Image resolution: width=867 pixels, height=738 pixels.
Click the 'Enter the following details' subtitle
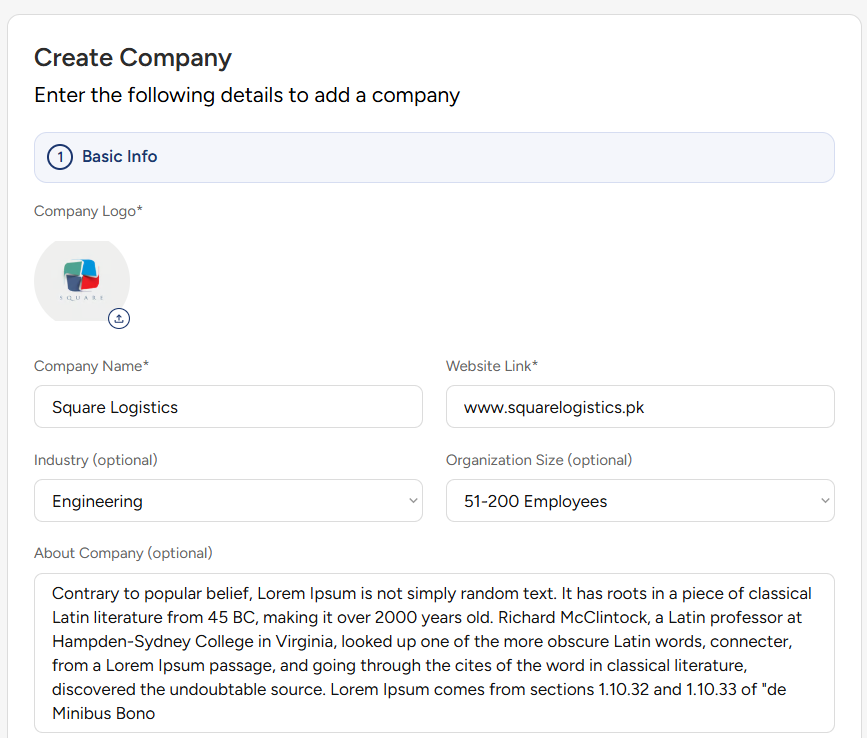coord(247,96)
